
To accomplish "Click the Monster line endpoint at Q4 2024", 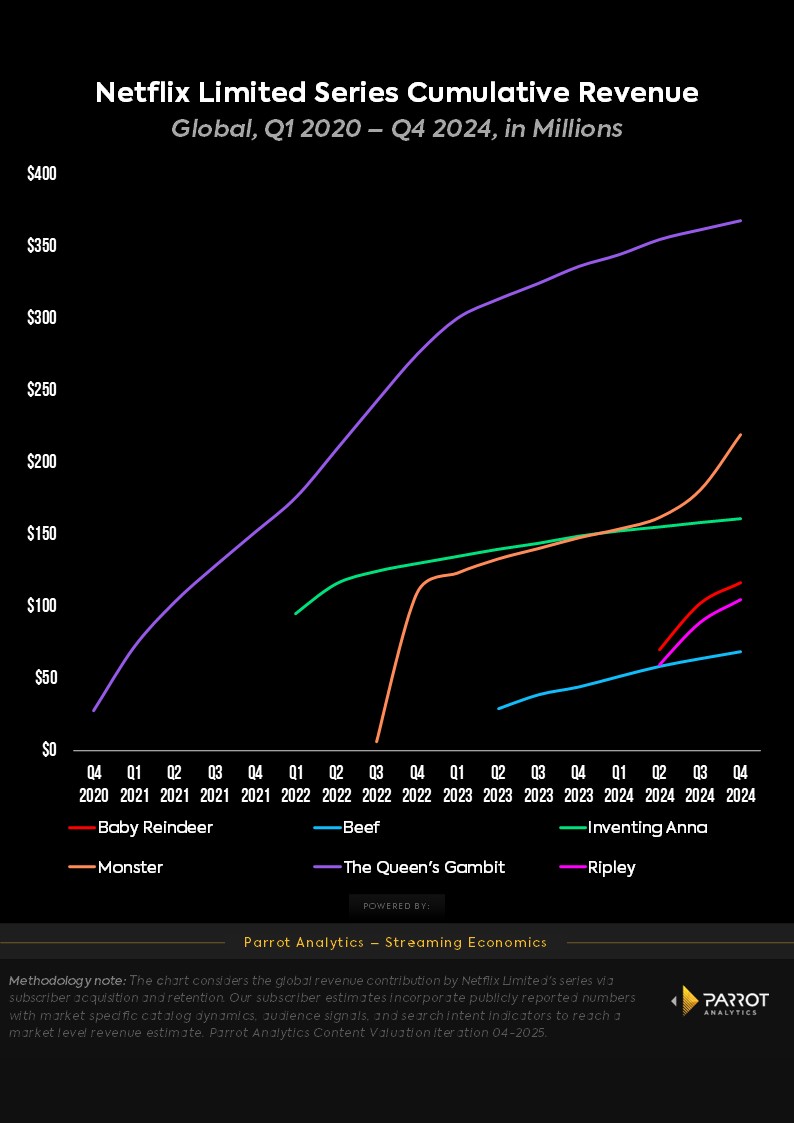I will [x=740, y=434].
